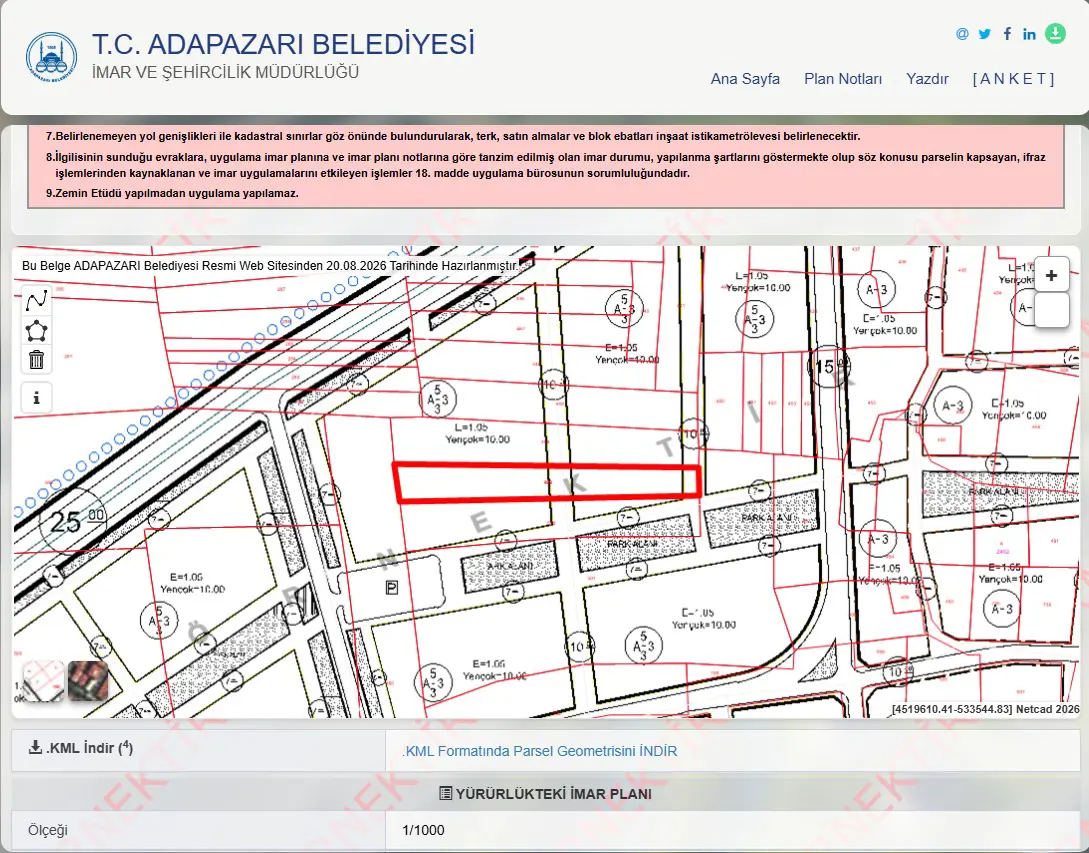1089x853 pixels.
Task: Click the Adapazarı Belediyesi logo emblem
Action: [x=51, y=57]
